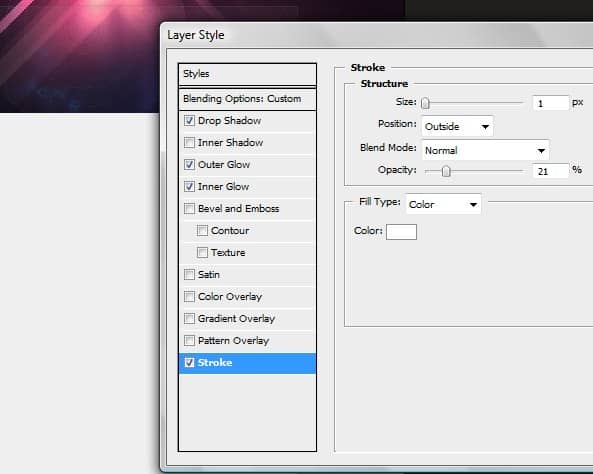Select the Bevel and Emboss style entry
The width and height of the screenshot is (593, 474).
pos(238,209)
